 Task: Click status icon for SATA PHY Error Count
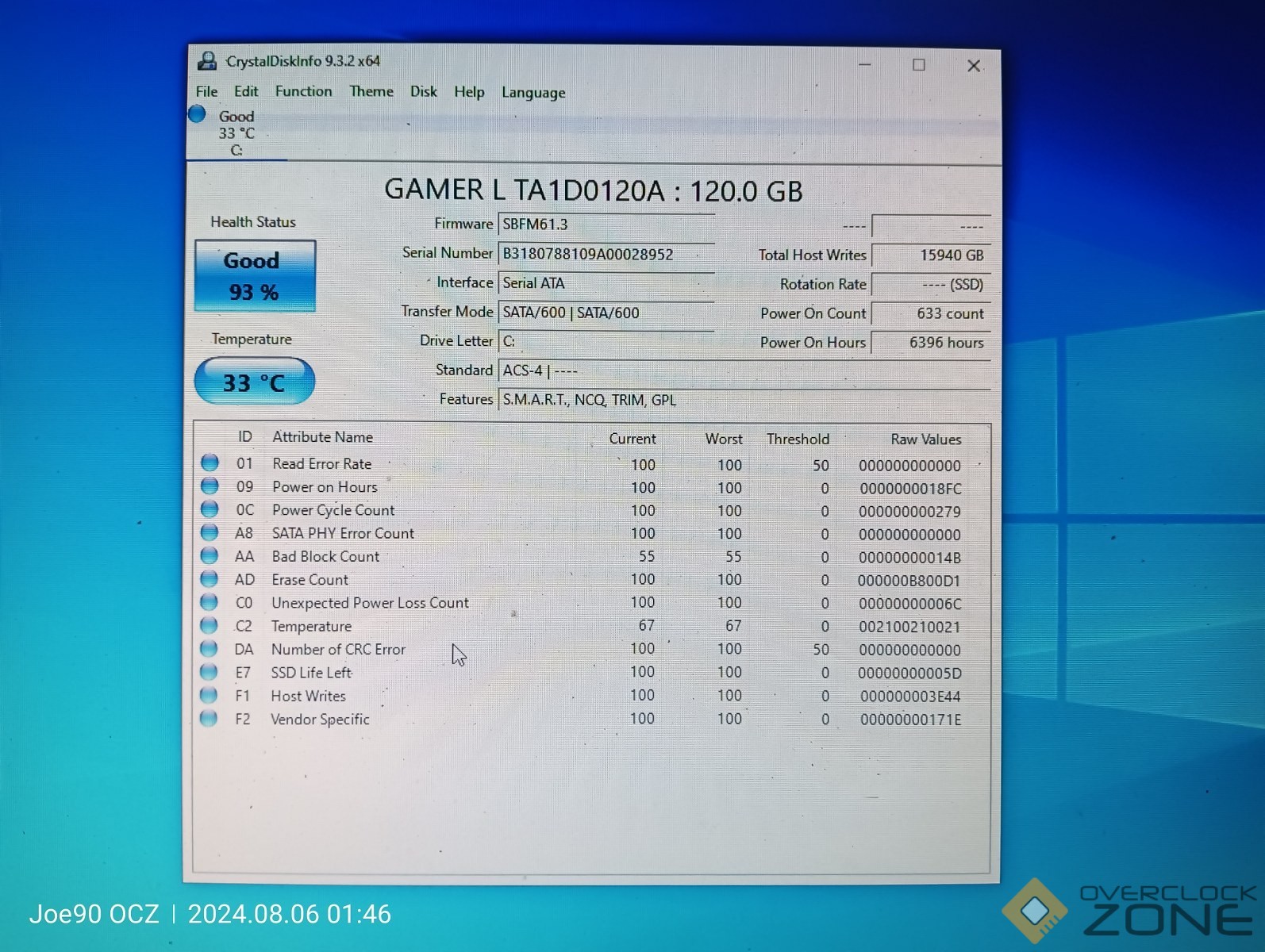pyautogui.click(x=210, y=532)
